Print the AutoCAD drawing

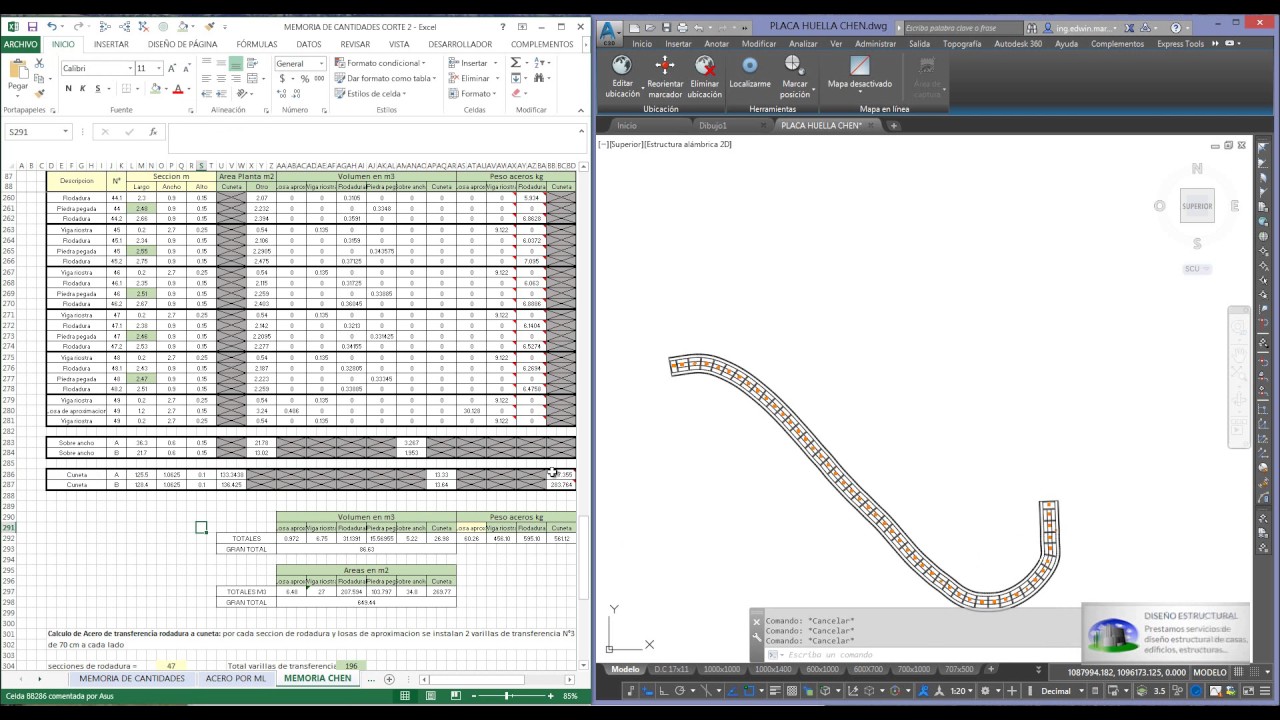682,27
